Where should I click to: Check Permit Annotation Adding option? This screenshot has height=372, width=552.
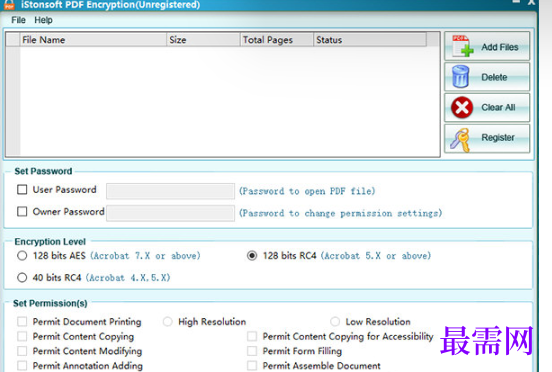click(x=22, y=366)
